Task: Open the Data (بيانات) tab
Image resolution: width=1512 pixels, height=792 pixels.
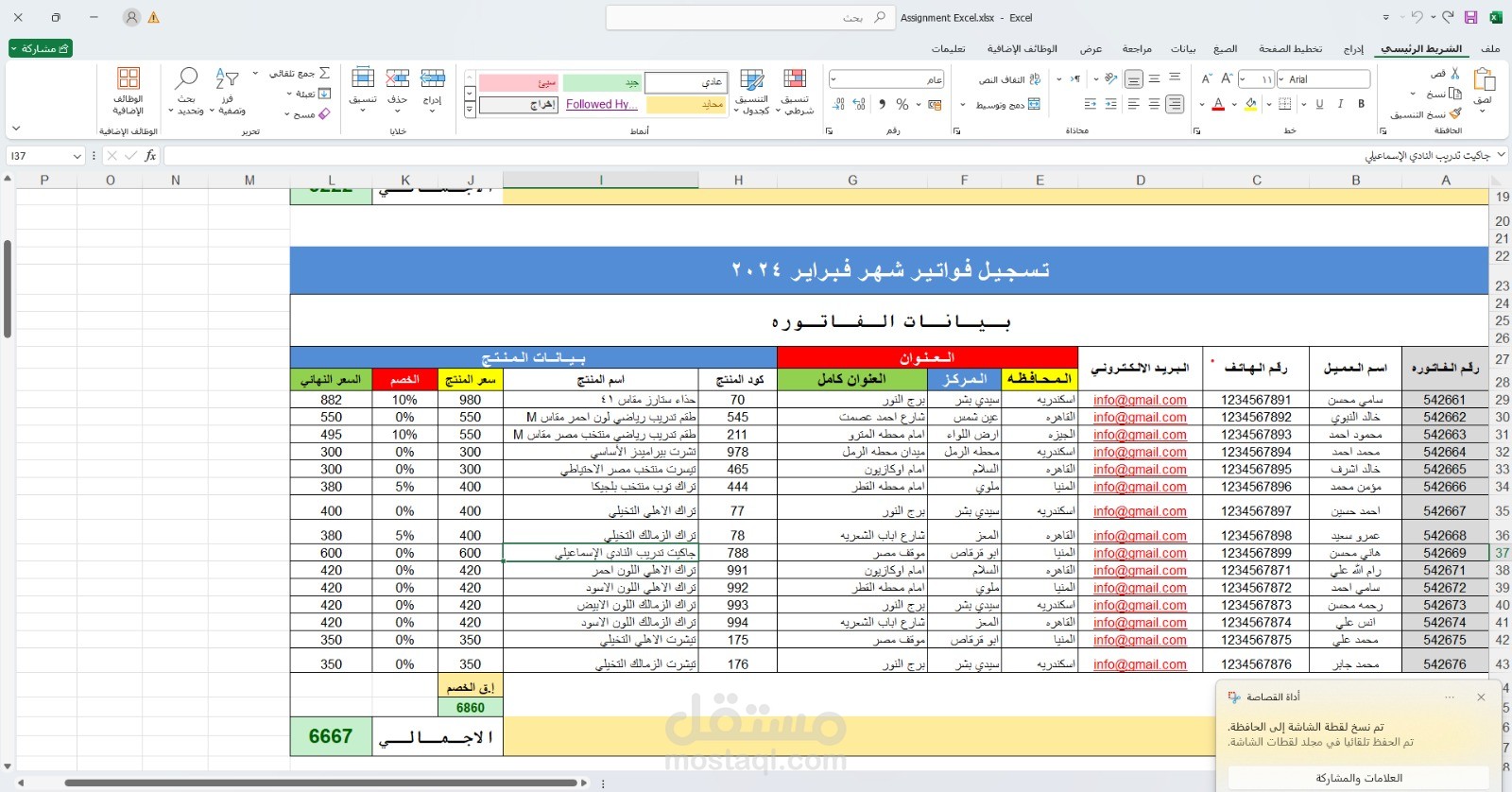Action: click(1183, 49)
